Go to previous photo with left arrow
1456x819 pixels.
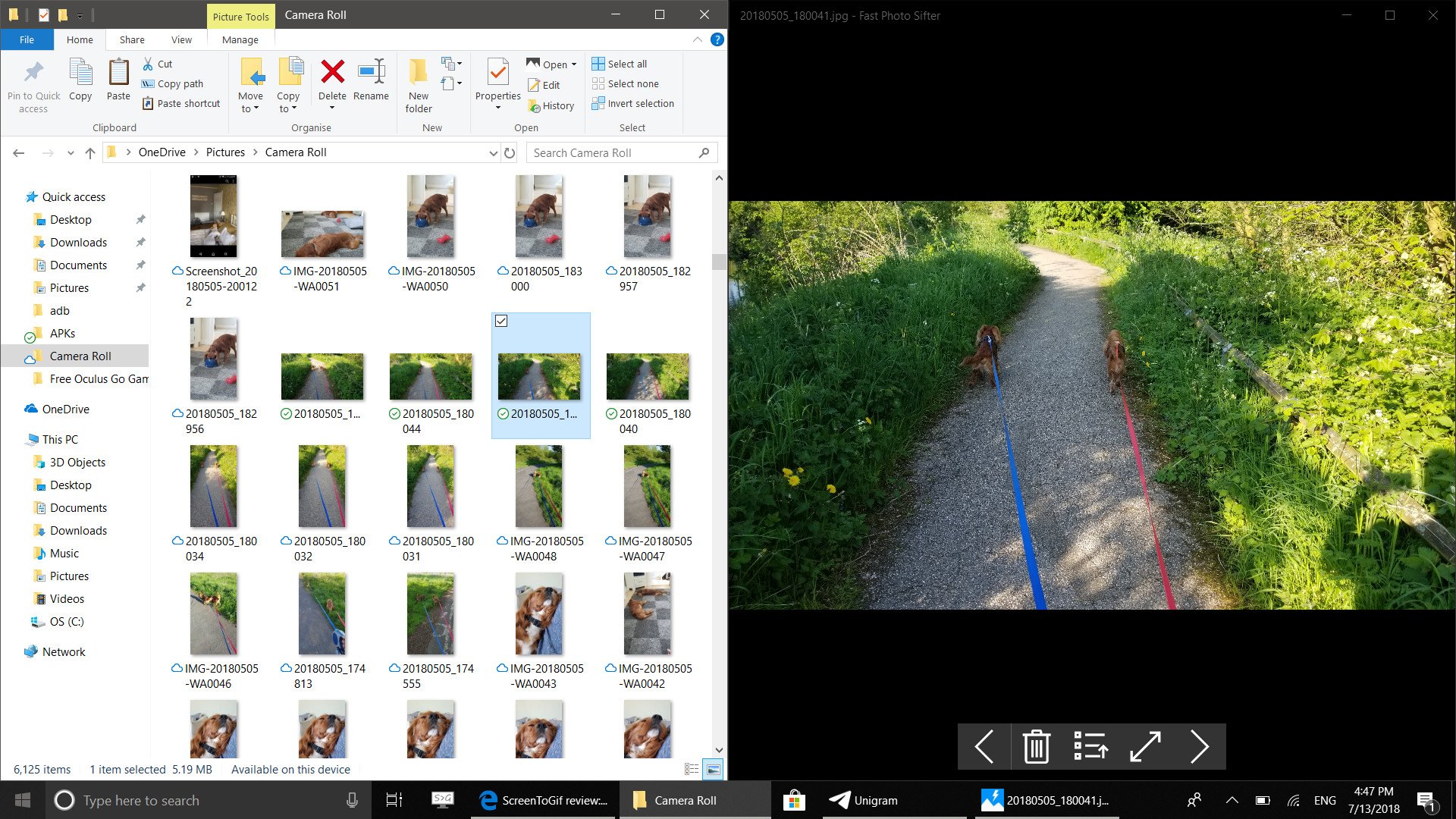pyautogui.click(x=984, y=747)
